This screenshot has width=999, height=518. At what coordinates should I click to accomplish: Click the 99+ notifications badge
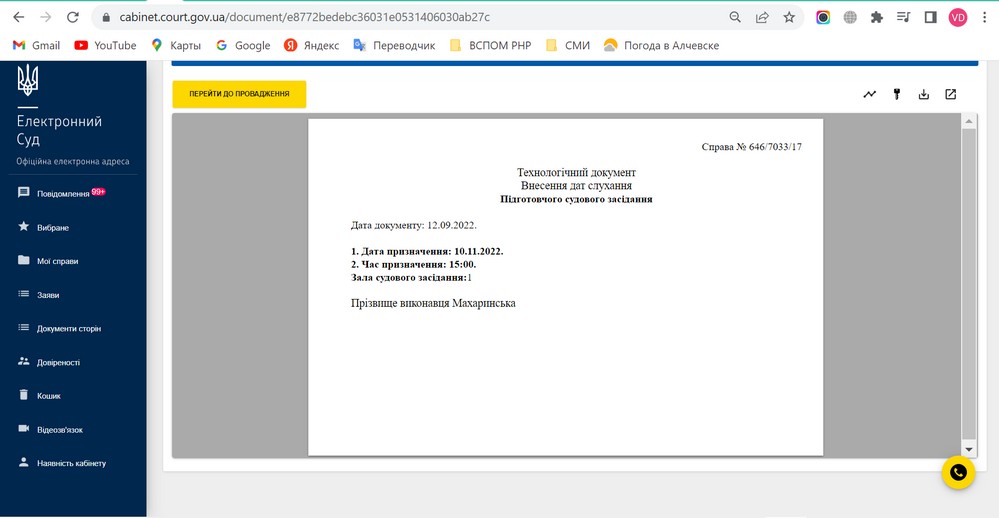98,191
